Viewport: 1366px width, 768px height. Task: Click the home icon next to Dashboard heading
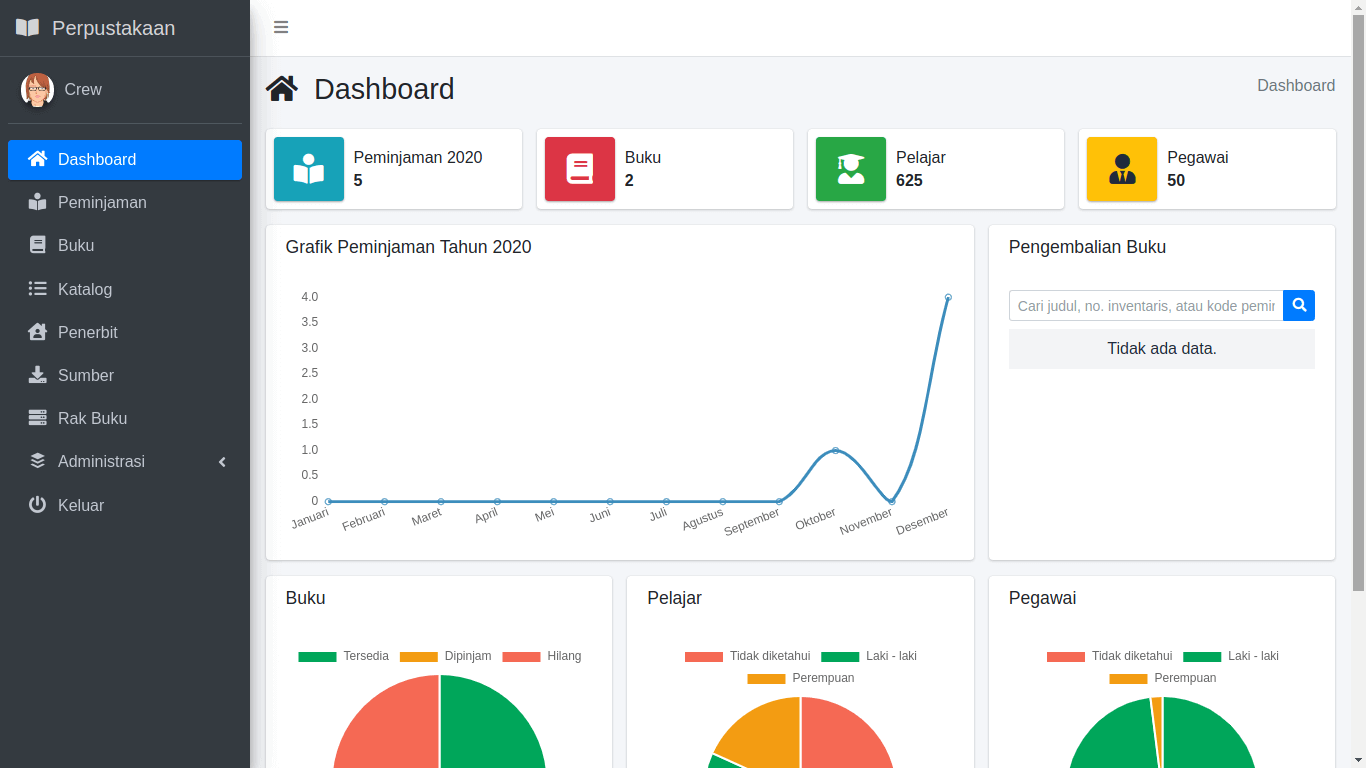[x=282, y=89]
